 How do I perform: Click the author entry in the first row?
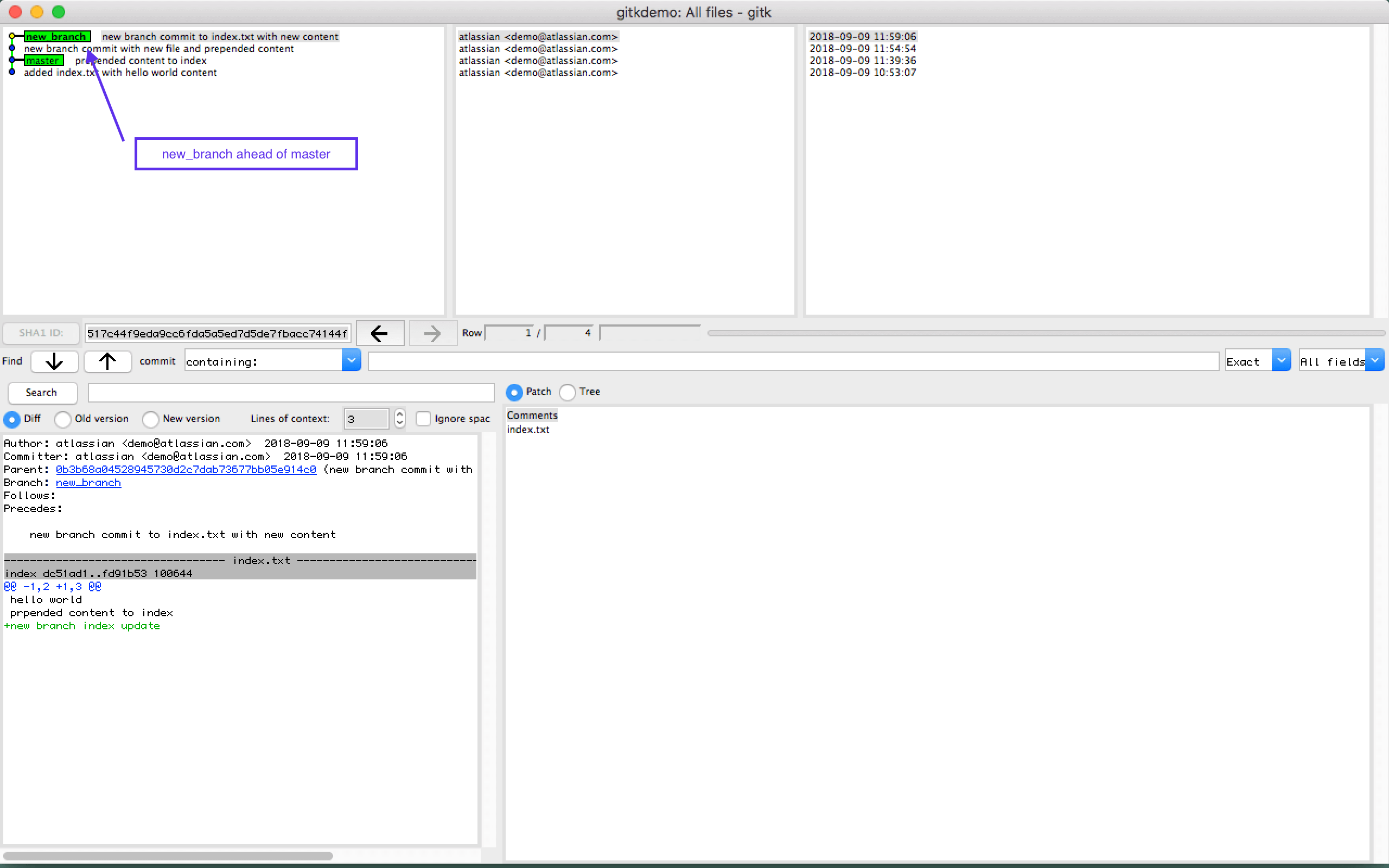(538, 37)
